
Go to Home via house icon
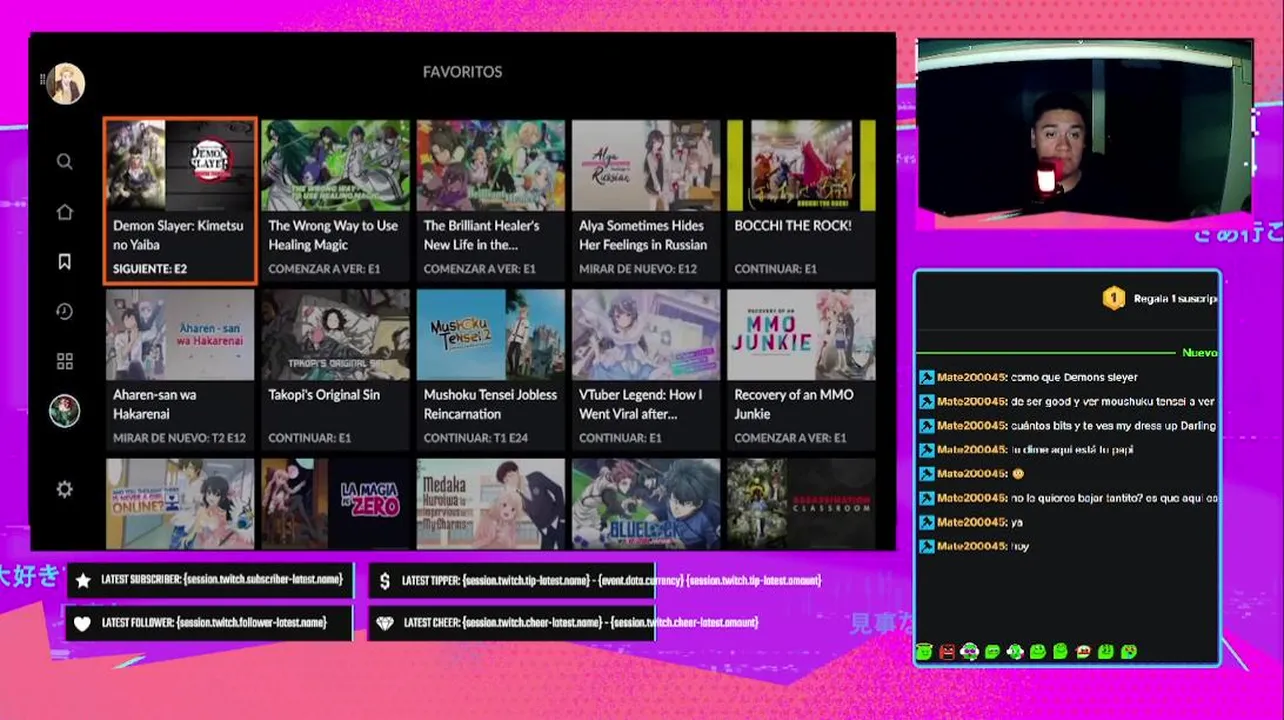pyautogui.click(x=65, y=212)
